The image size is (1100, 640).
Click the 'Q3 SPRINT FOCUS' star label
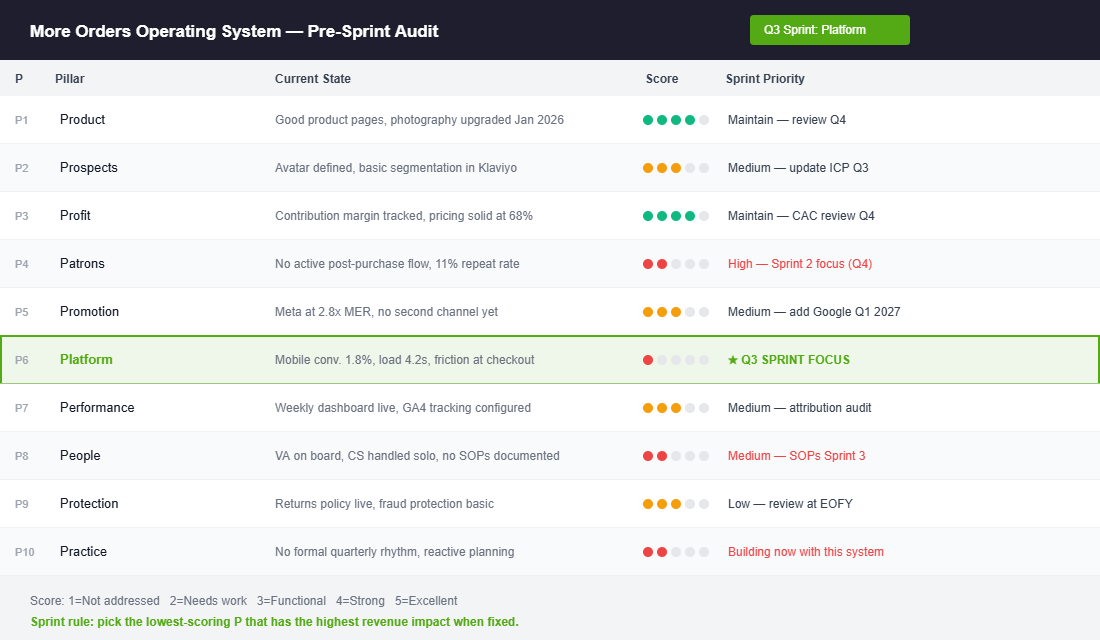coord(789,359)
